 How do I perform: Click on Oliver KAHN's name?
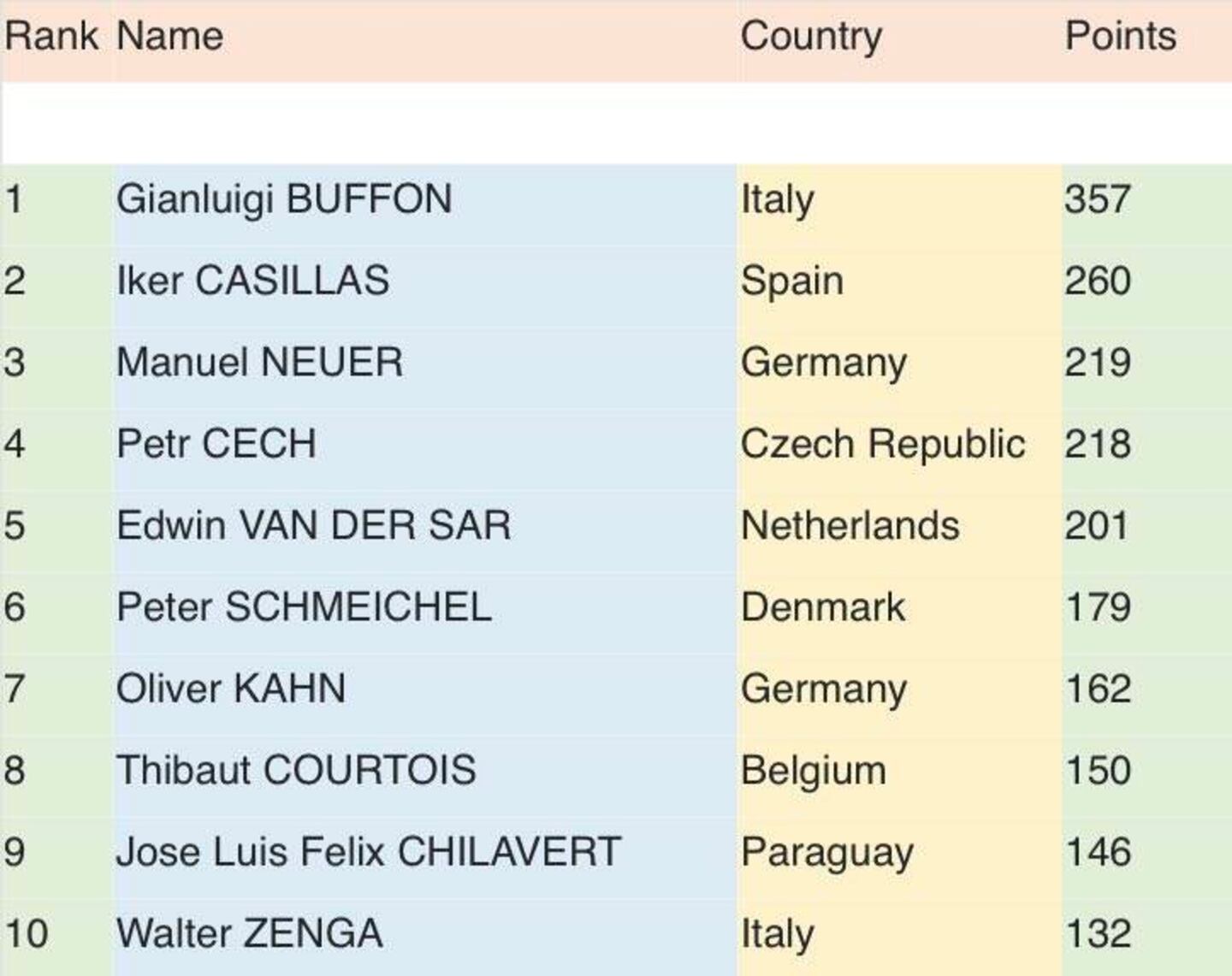[231, 689]
